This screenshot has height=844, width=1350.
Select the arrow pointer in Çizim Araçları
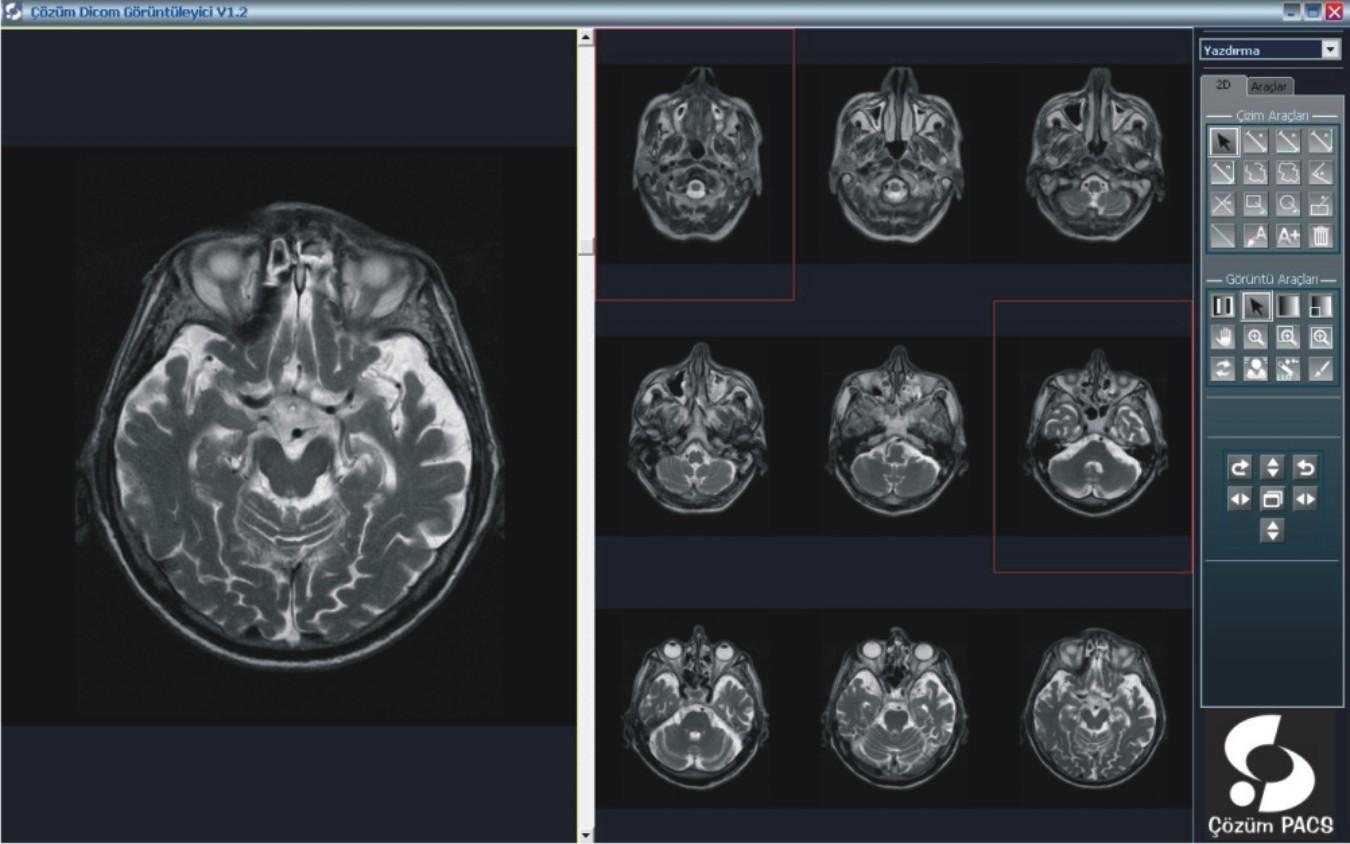click(x=1223, y=142)
